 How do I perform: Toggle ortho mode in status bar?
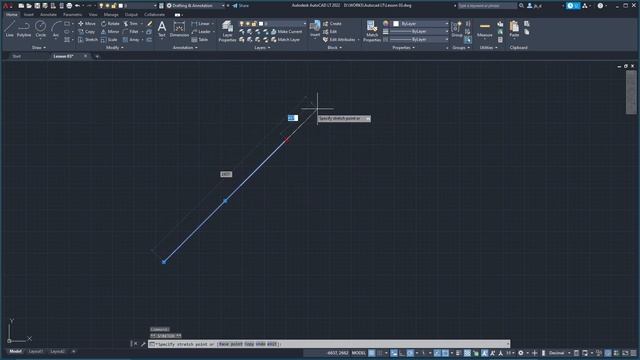pos(402,353)
